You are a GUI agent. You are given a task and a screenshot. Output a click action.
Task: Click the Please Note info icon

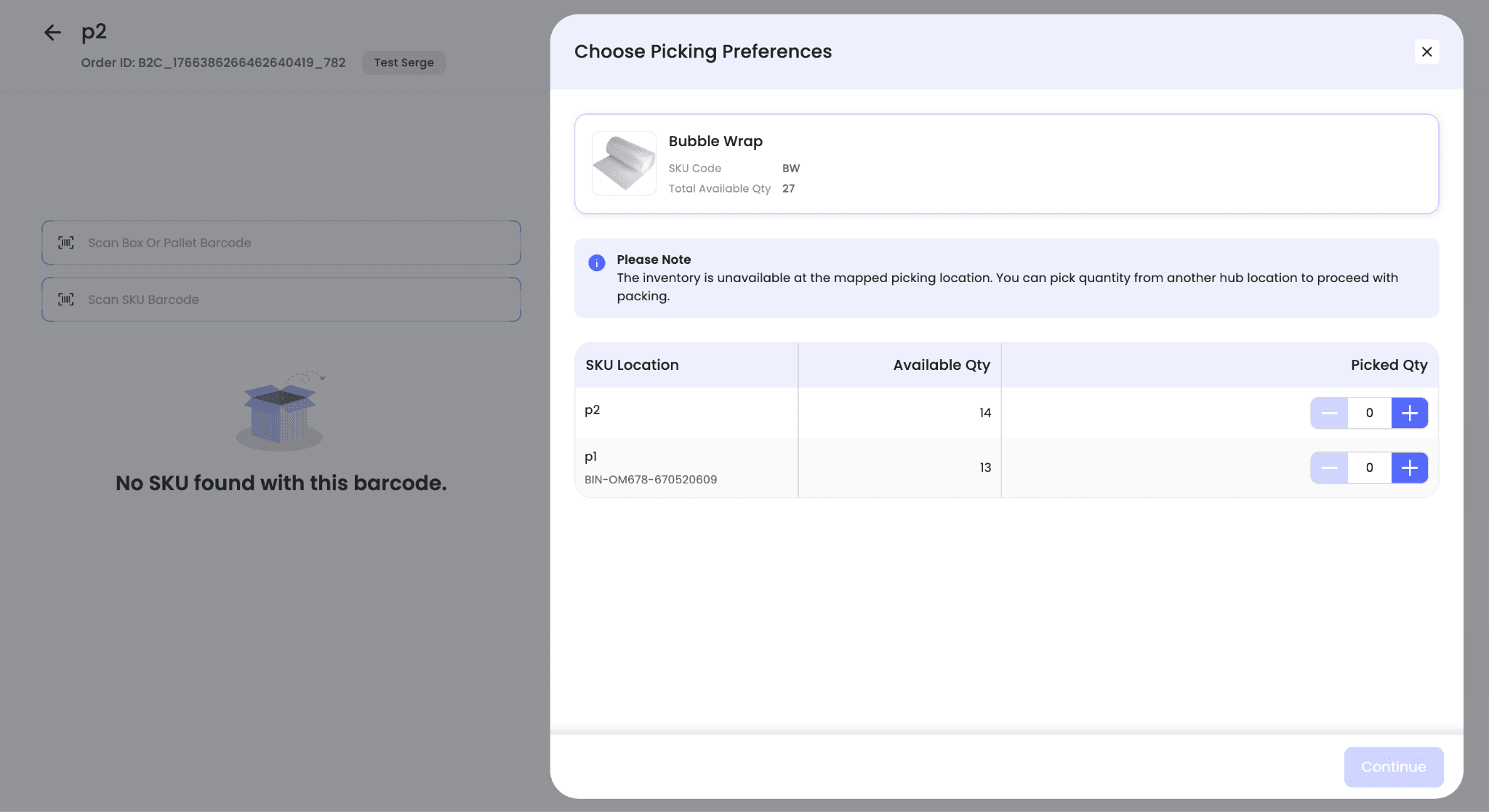[596, 262]
